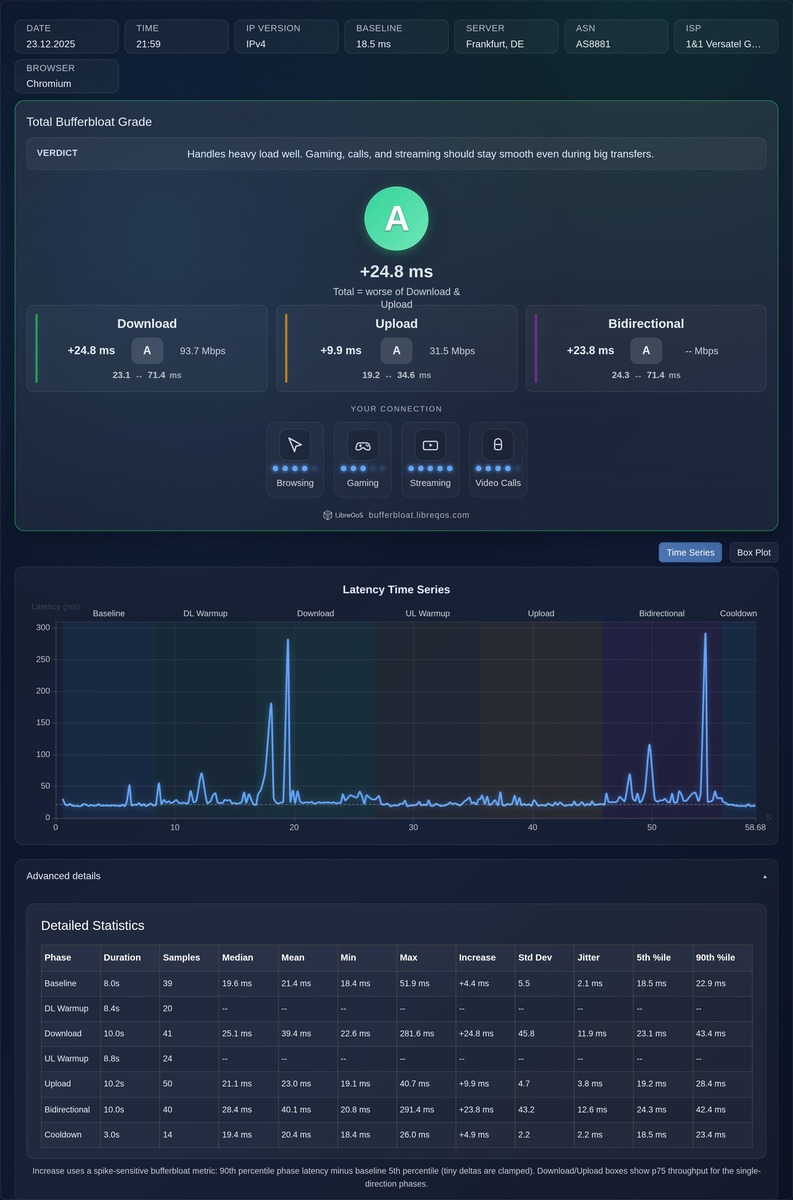This screenshot has height=1200, width=793.
Task: Click the Gaming controller icon
Action: [x=363, y=445]
